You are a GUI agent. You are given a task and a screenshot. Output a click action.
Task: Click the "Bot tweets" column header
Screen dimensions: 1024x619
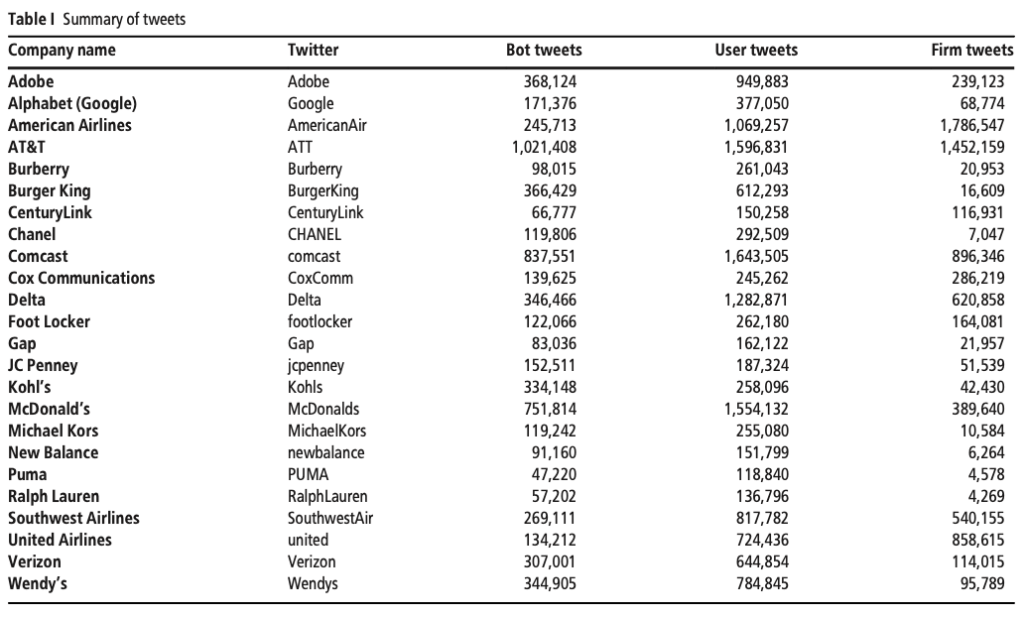(x=544, y=50)
